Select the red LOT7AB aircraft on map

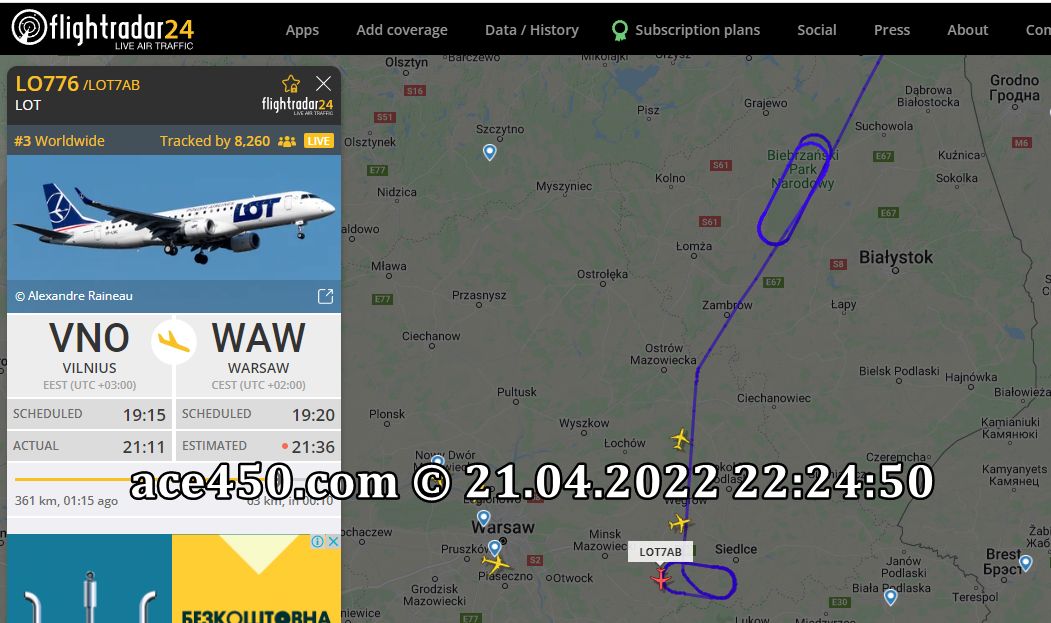click(661, 578)
